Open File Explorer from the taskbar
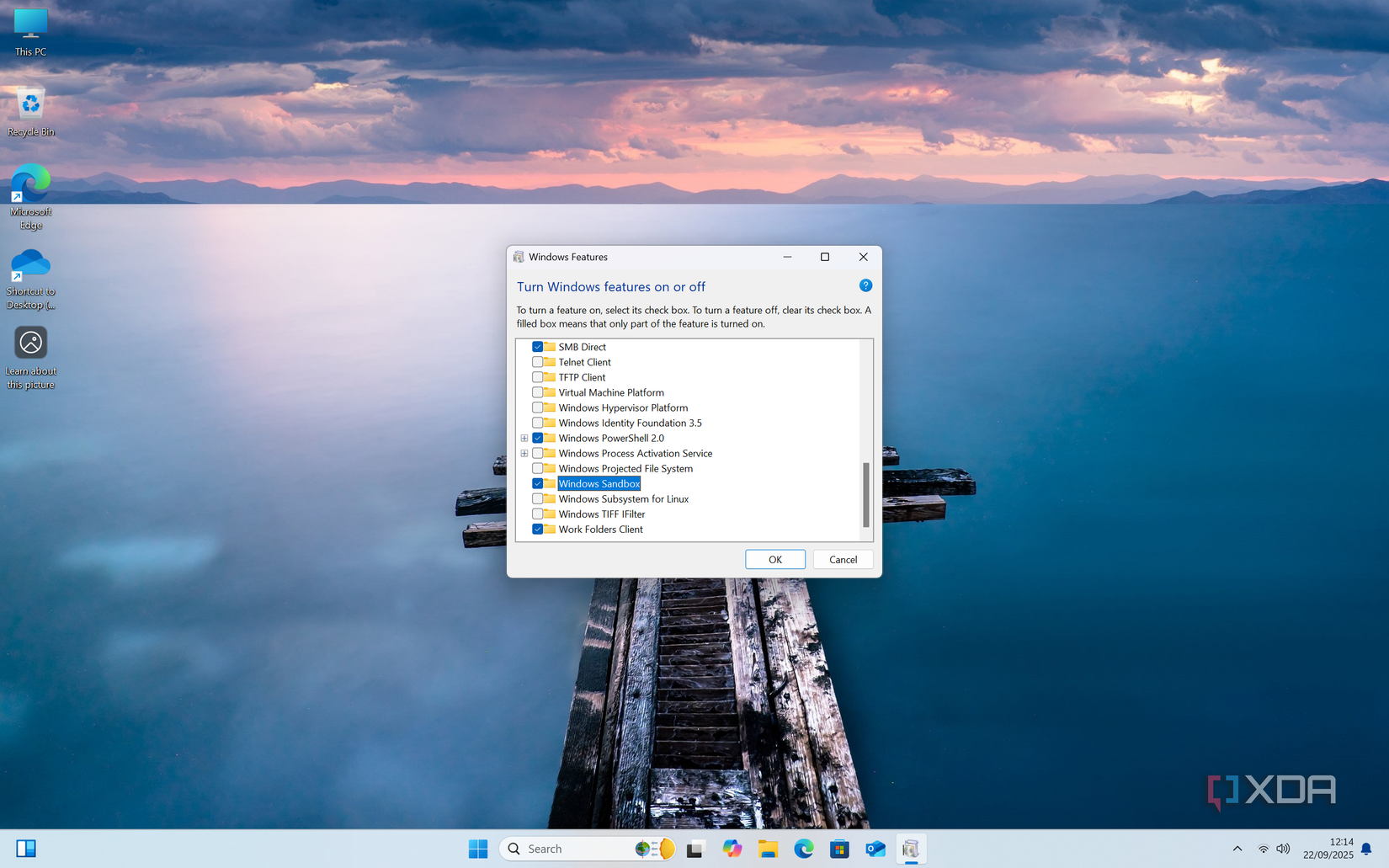 [768, 849]
